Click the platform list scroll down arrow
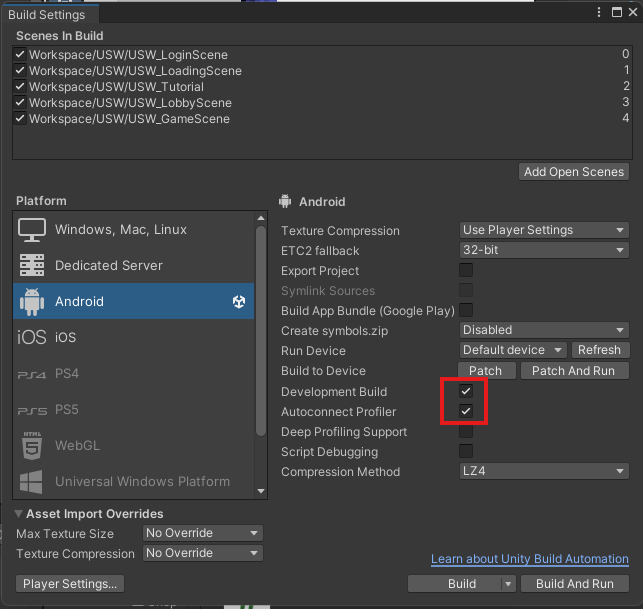Viewport: 643px width, 609px height. [x=261, y=491]
